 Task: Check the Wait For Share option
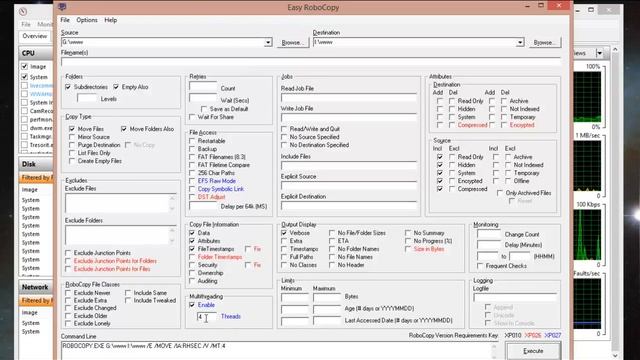192,117
